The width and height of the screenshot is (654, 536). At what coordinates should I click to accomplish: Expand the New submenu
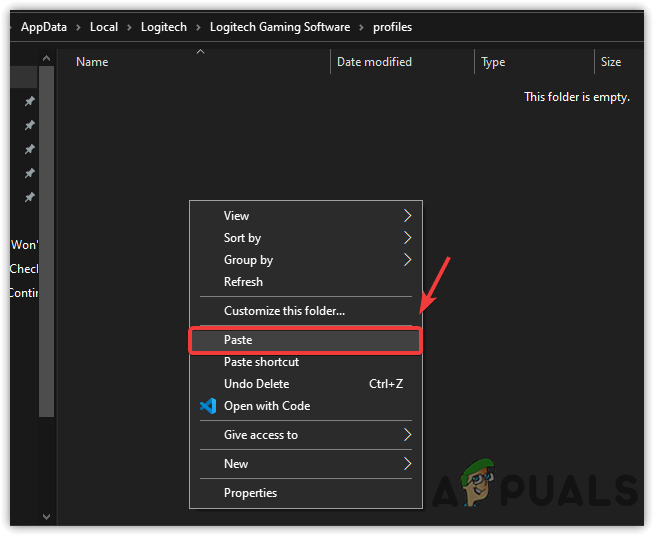[x=306, y=464]
